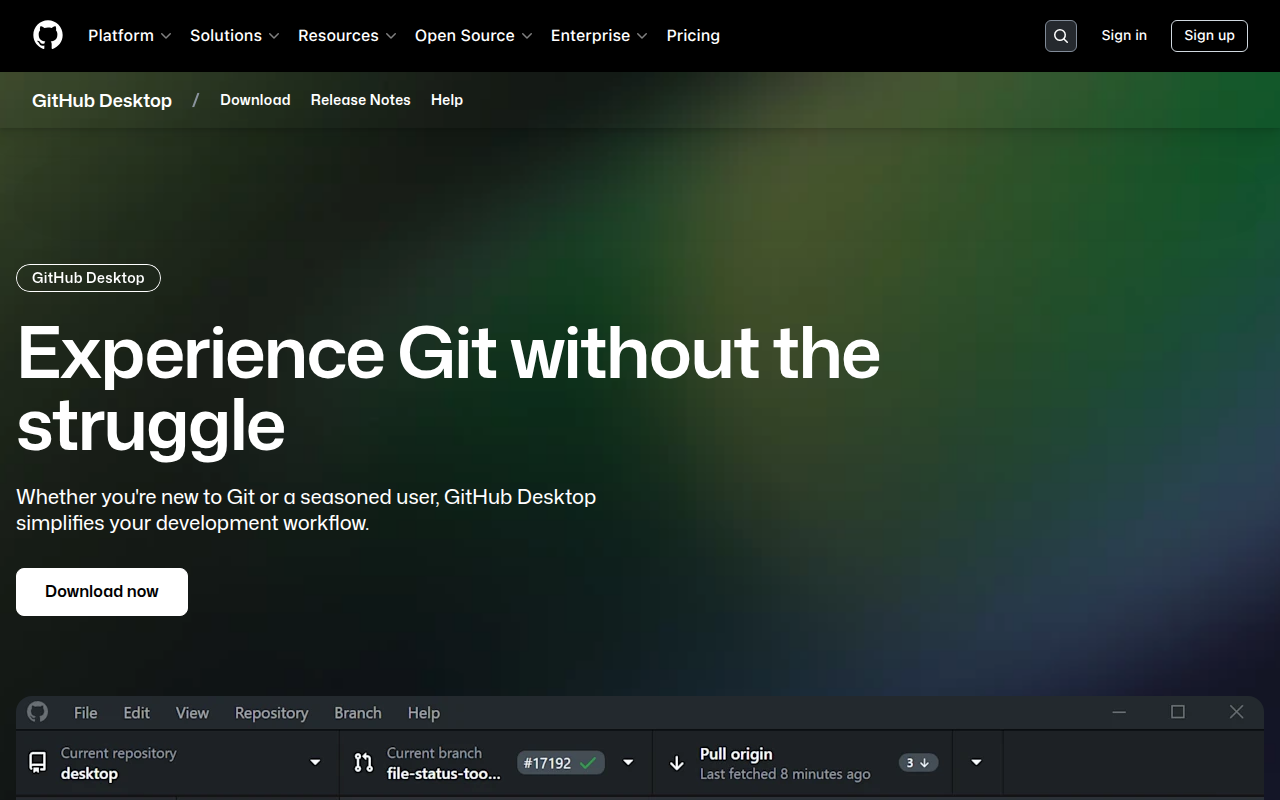Close the GitHub Desktop app window
This screenshot has width=1280, height=800.
1237,712
